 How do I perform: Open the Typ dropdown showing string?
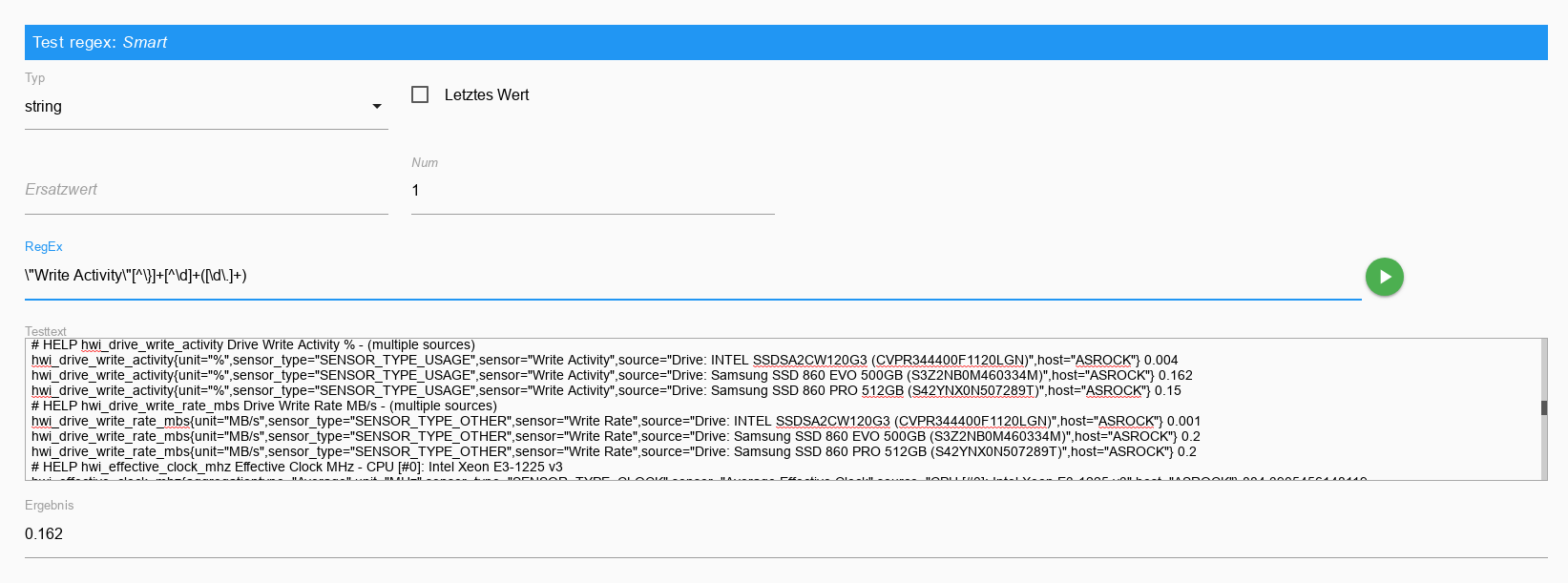click(x=206, y=107)
